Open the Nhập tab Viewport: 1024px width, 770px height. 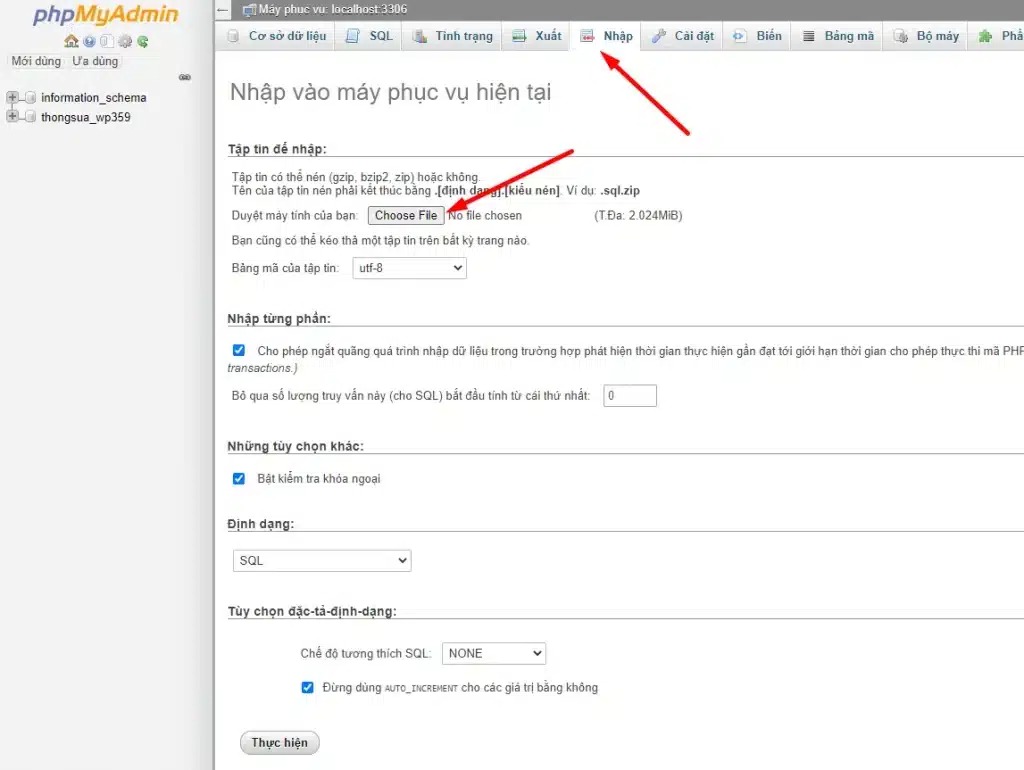point(607,36)
